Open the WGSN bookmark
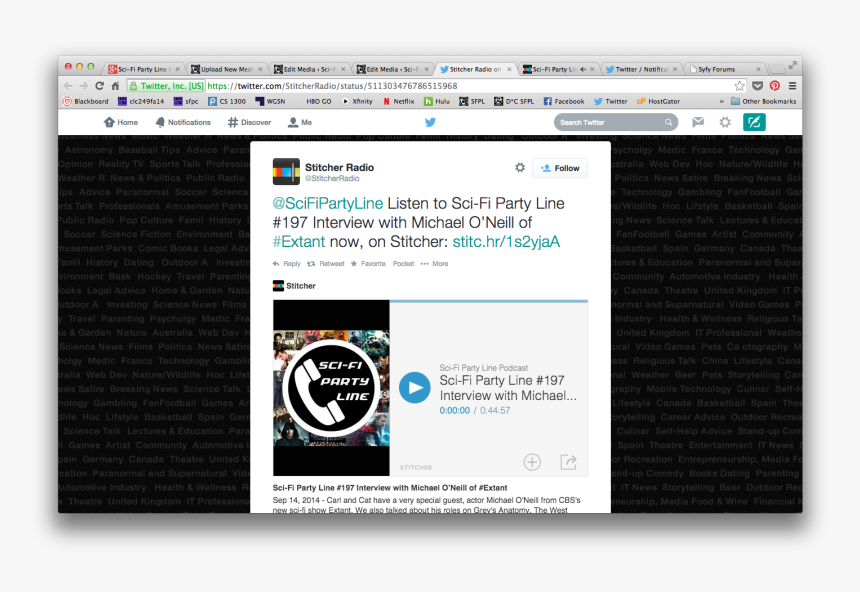Image resolution: width=860 pixels, height=592 pixels. coord(270,102)
